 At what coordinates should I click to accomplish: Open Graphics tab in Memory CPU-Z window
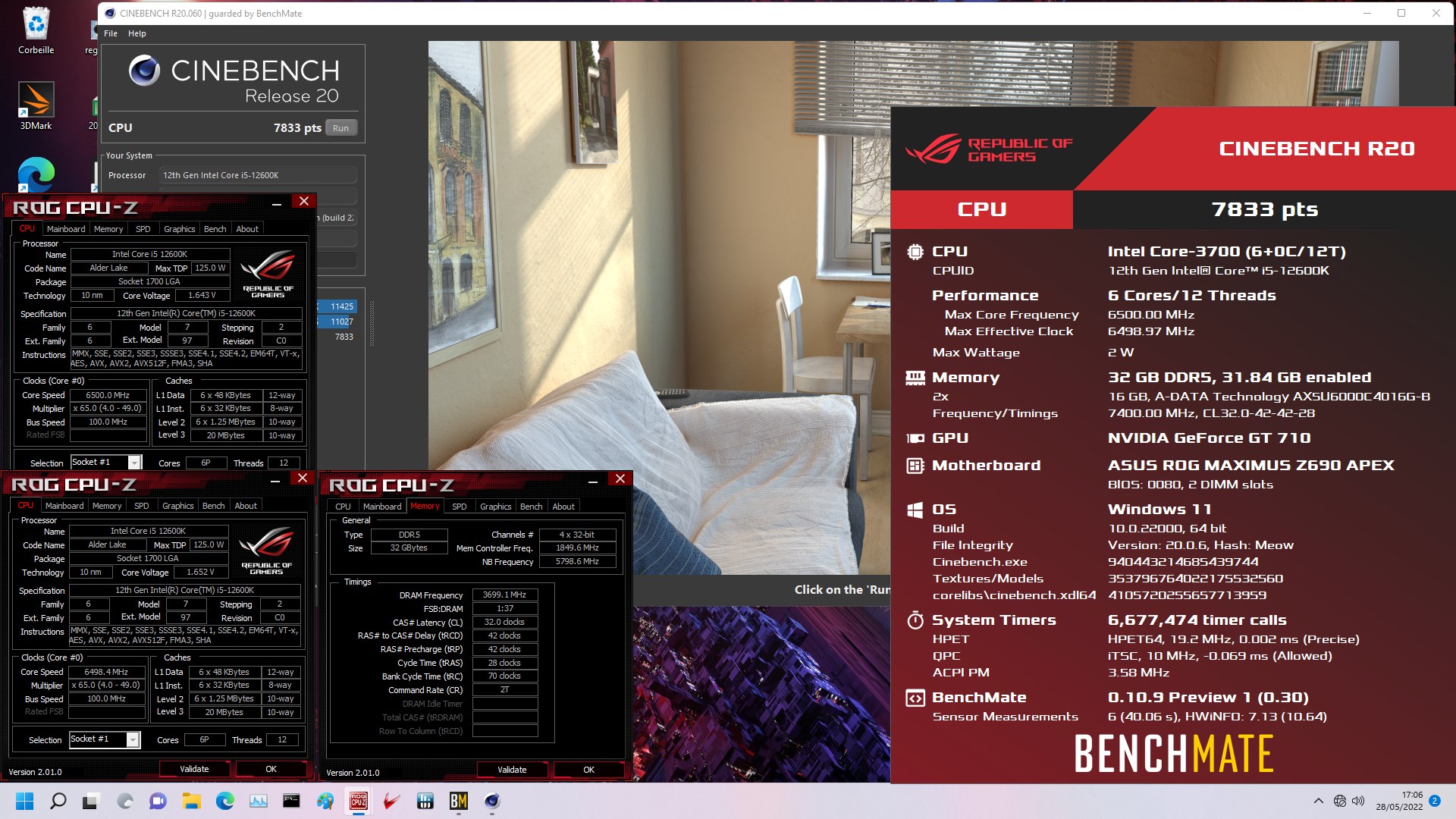point(496,506)
